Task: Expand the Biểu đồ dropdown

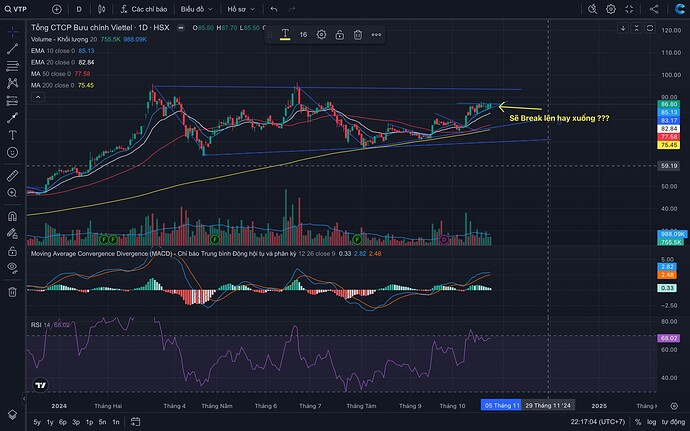Action: (x=196, y=9)
